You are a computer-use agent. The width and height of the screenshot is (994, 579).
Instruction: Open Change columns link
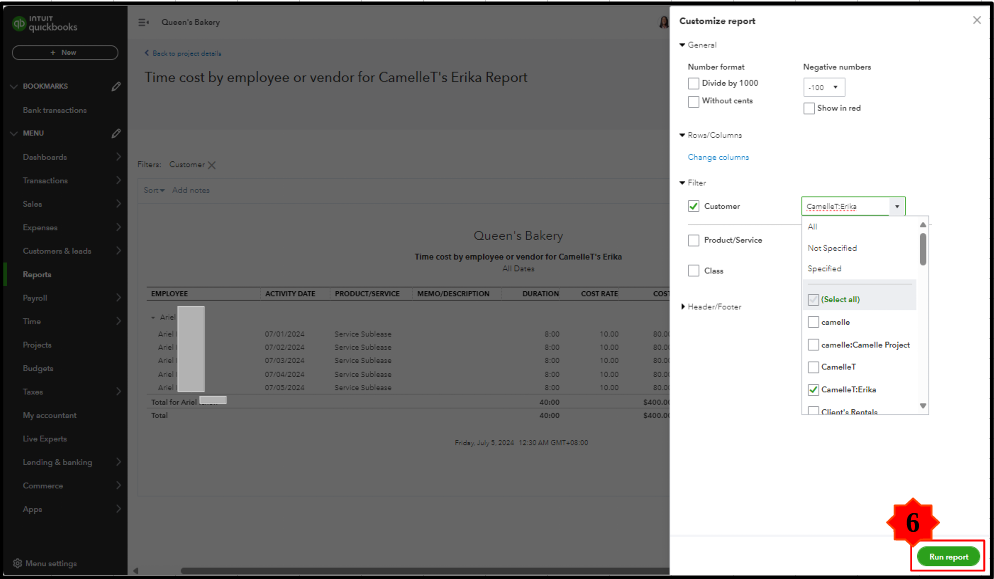(x=718, y=157)
